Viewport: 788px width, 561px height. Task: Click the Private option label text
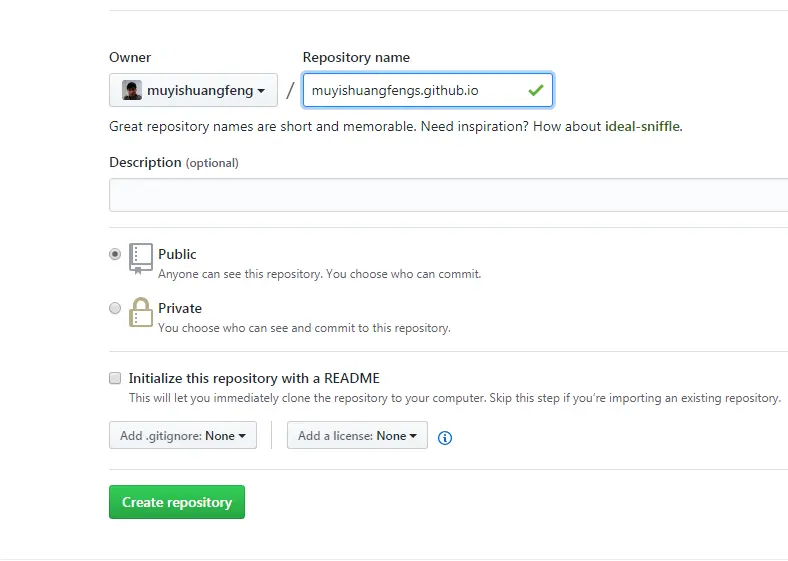180,308
